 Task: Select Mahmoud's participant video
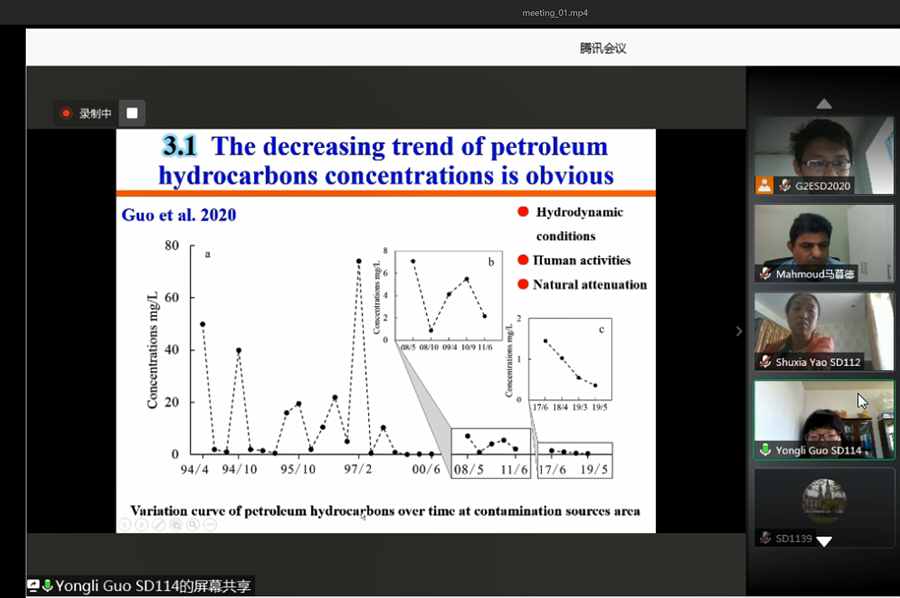(824, 243)
